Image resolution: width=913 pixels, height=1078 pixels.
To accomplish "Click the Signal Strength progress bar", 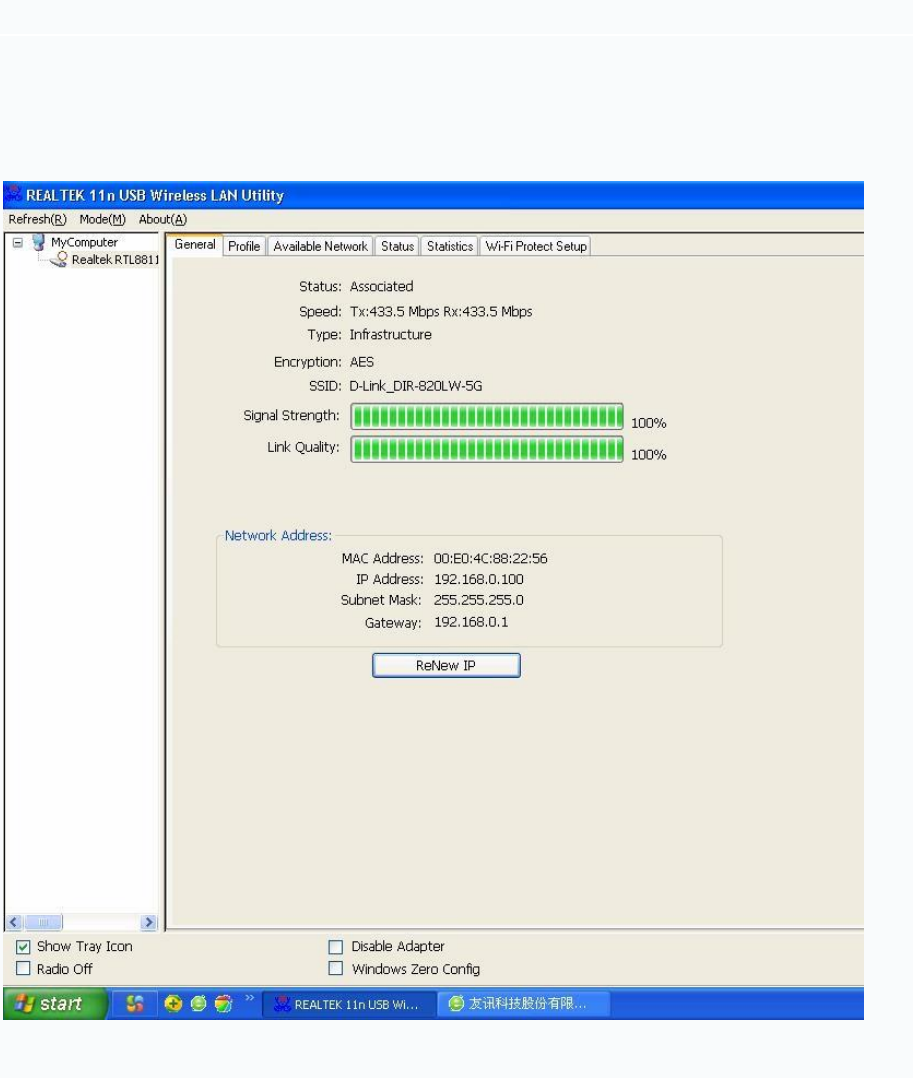I will pyautogui.click(x=487, y=417).
